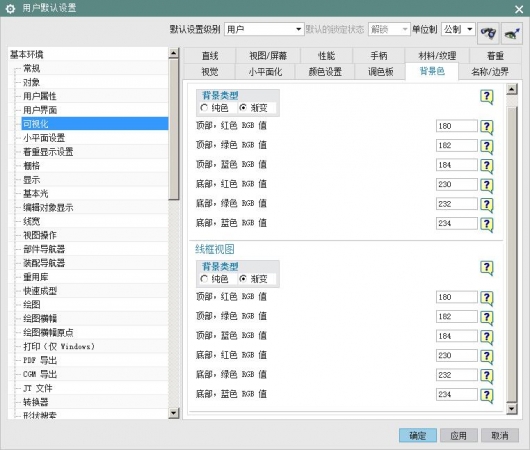Open help for first bottom blue RGB value
This screenshot has width=530, height=450.
[x=487, y=224]
